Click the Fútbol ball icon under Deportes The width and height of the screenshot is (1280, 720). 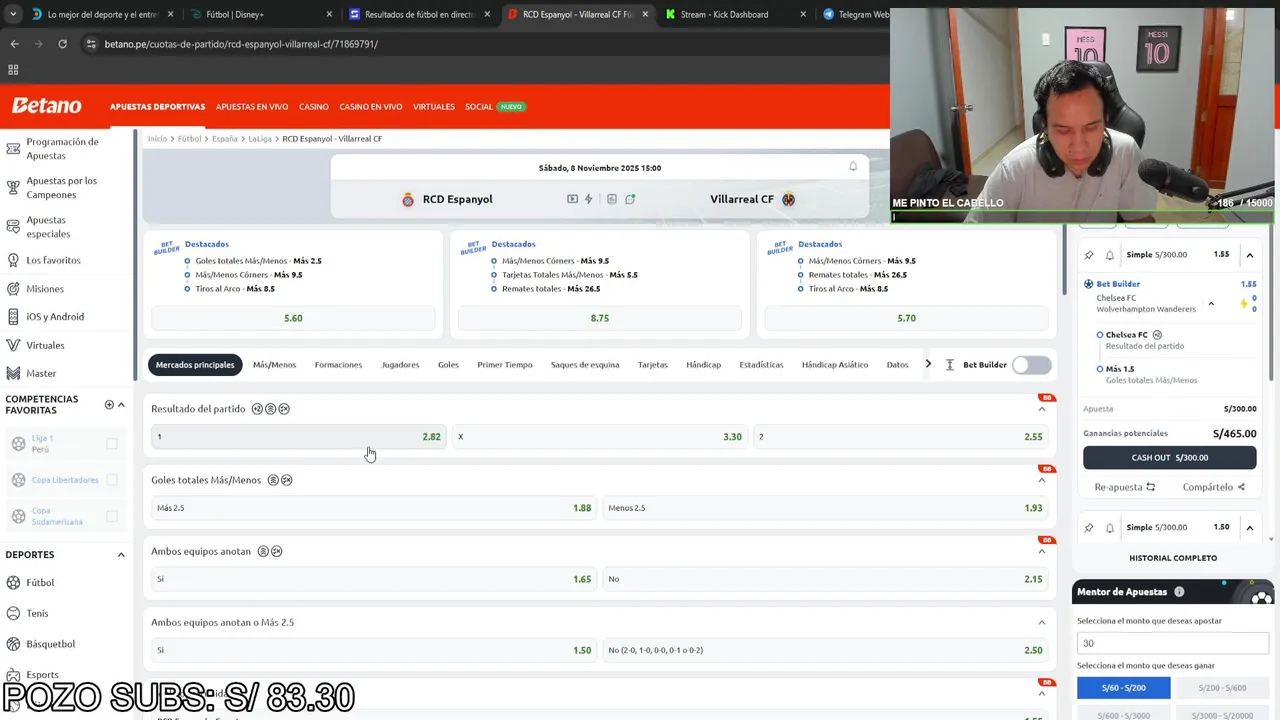pos(14,582)
